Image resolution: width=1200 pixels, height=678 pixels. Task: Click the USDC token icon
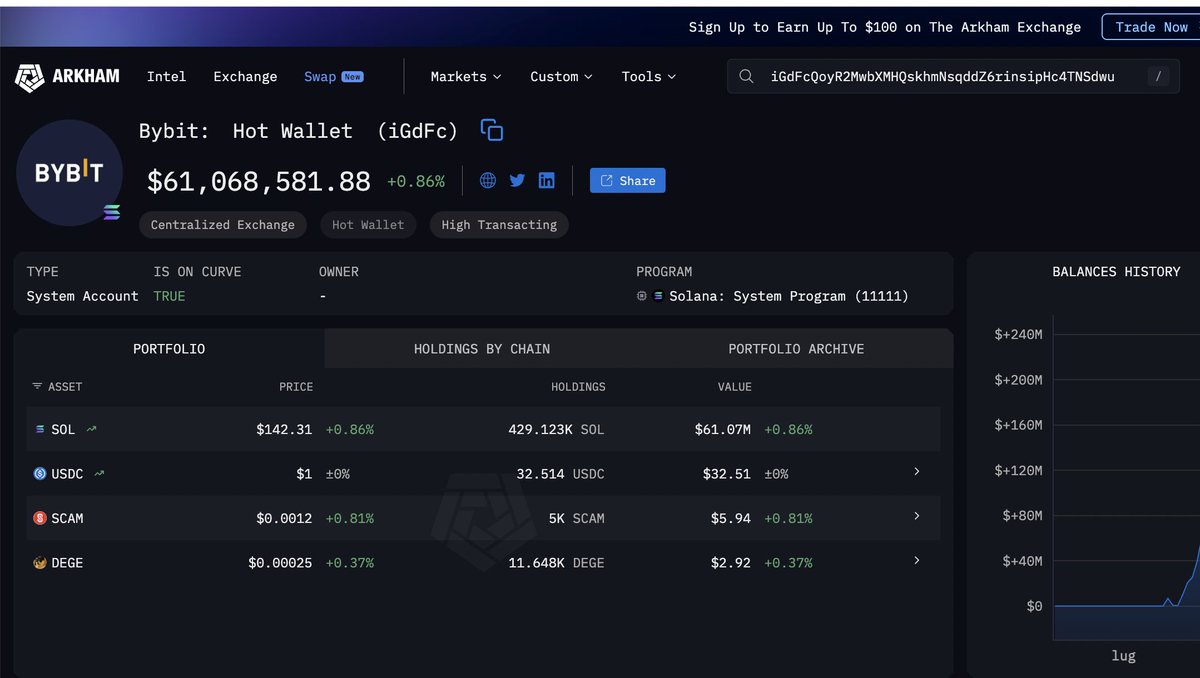tap(40, 474)
